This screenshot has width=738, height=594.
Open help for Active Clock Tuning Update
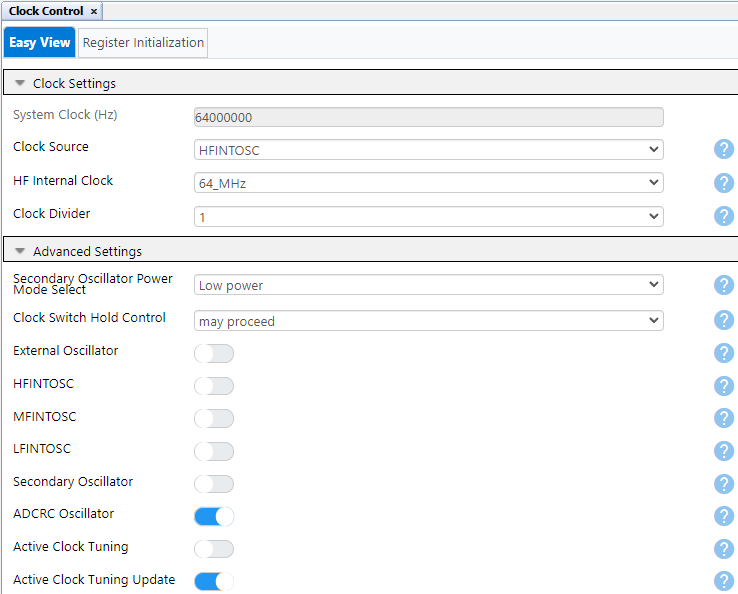pos(724,581)
